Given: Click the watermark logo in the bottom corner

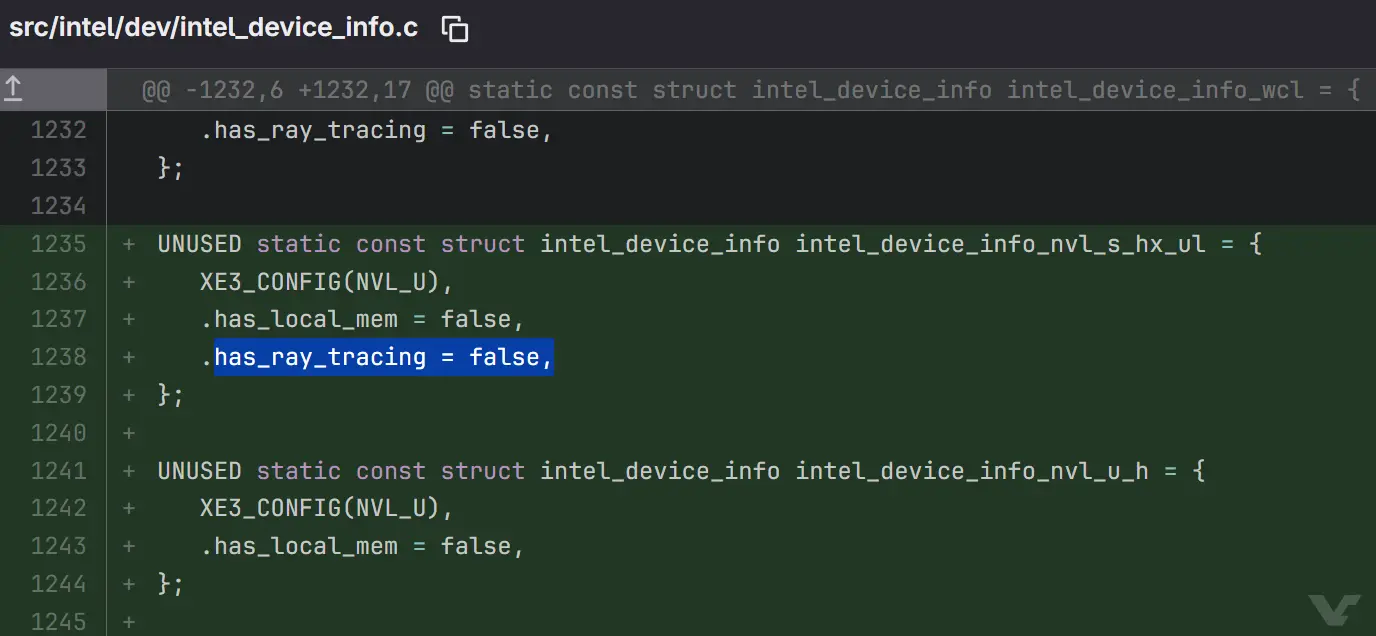Looking at the screenshot, I should (x=1334, y=609).
